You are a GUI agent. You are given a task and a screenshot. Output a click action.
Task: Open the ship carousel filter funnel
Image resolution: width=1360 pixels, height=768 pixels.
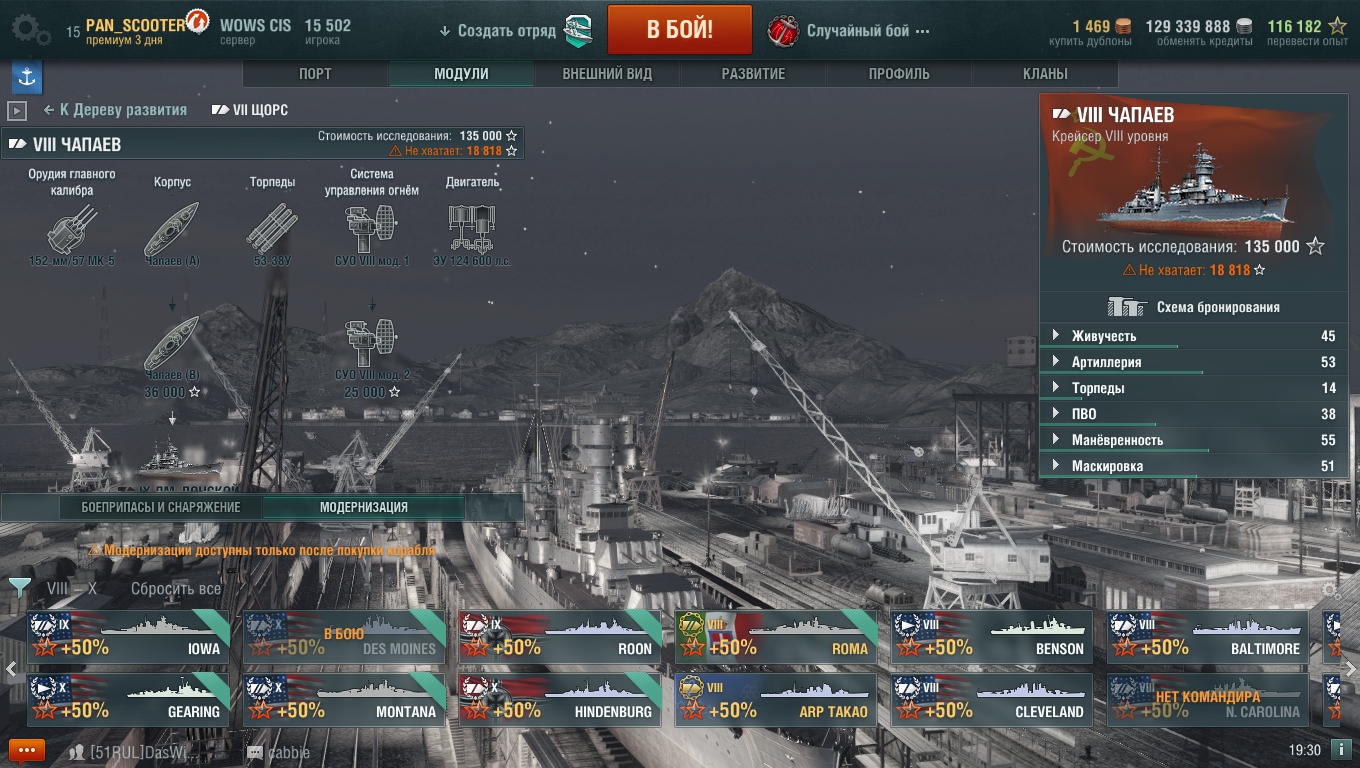(x=19, y=587)
